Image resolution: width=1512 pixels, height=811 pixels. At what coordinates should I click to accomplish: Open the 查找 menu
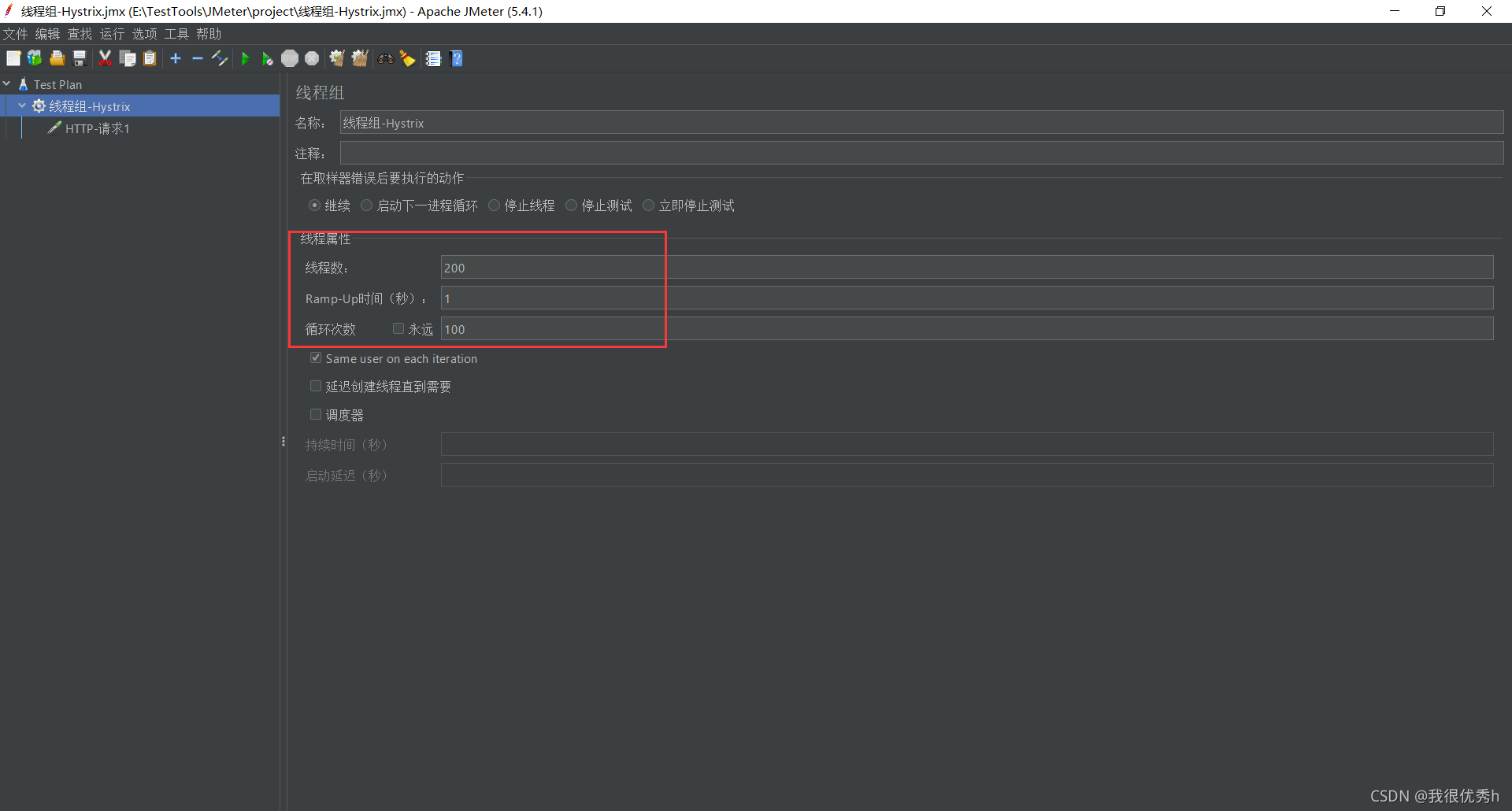pos(80,34)
